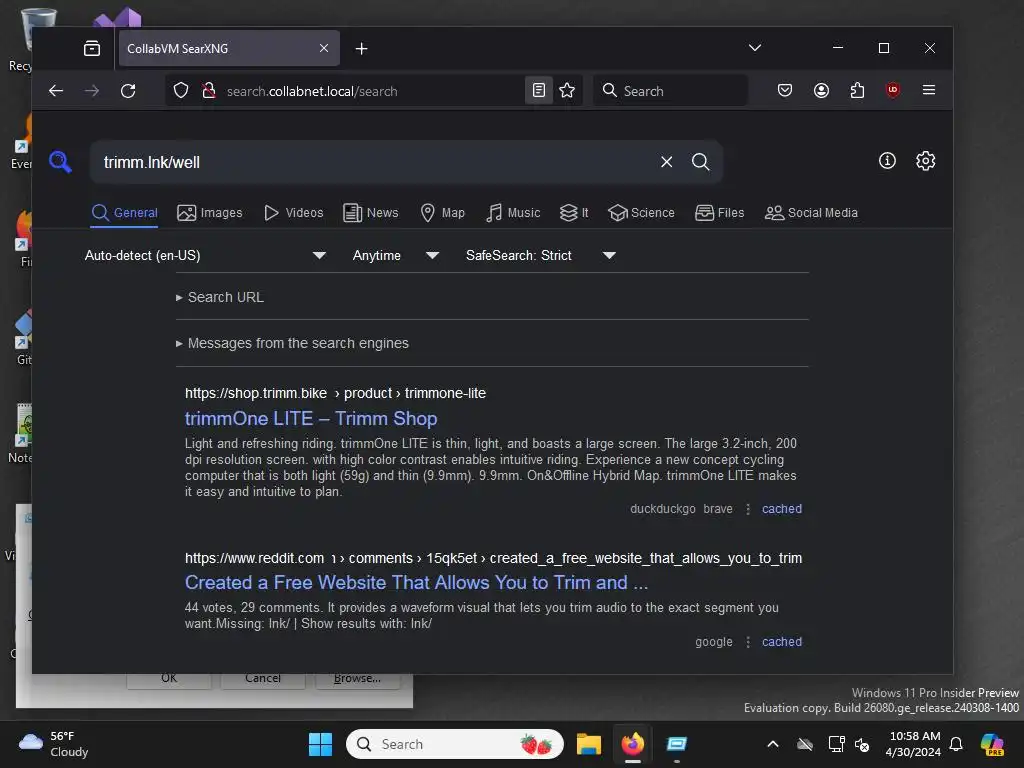The image size is (1024, 768).
Task: Open Created a Free Website result link
Action: [x=416, y=583]
